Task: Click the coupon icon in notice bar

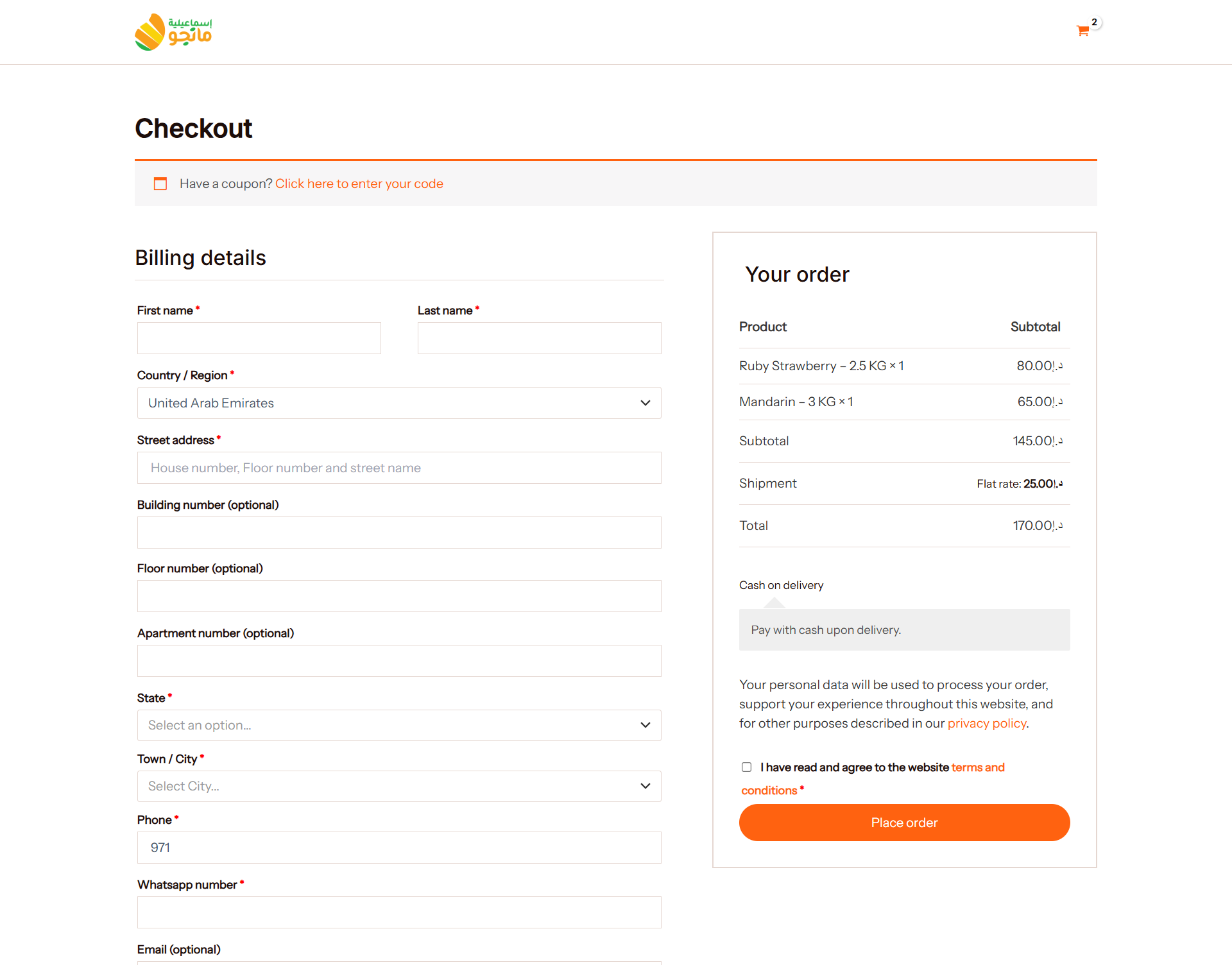Action: click(x=160, y=184)
